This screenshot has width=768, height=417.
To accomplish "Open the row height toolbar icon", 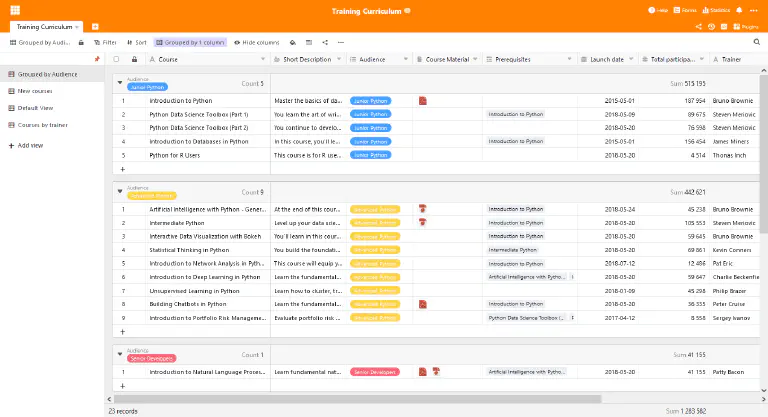I will point(309,43).
